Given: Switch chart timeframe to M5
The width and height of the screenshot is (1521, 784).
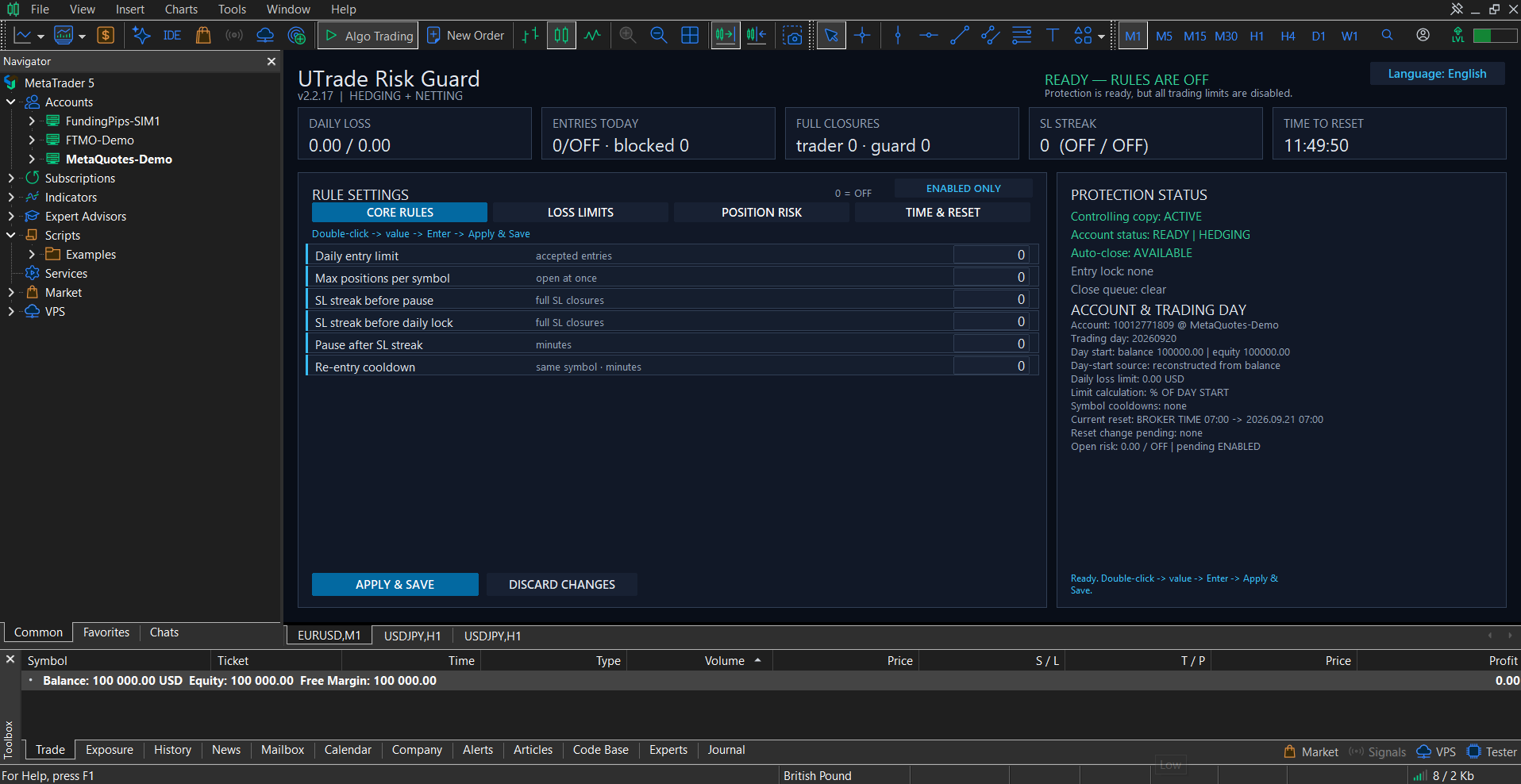Looking at the screenshot, I should [1164, 36].
